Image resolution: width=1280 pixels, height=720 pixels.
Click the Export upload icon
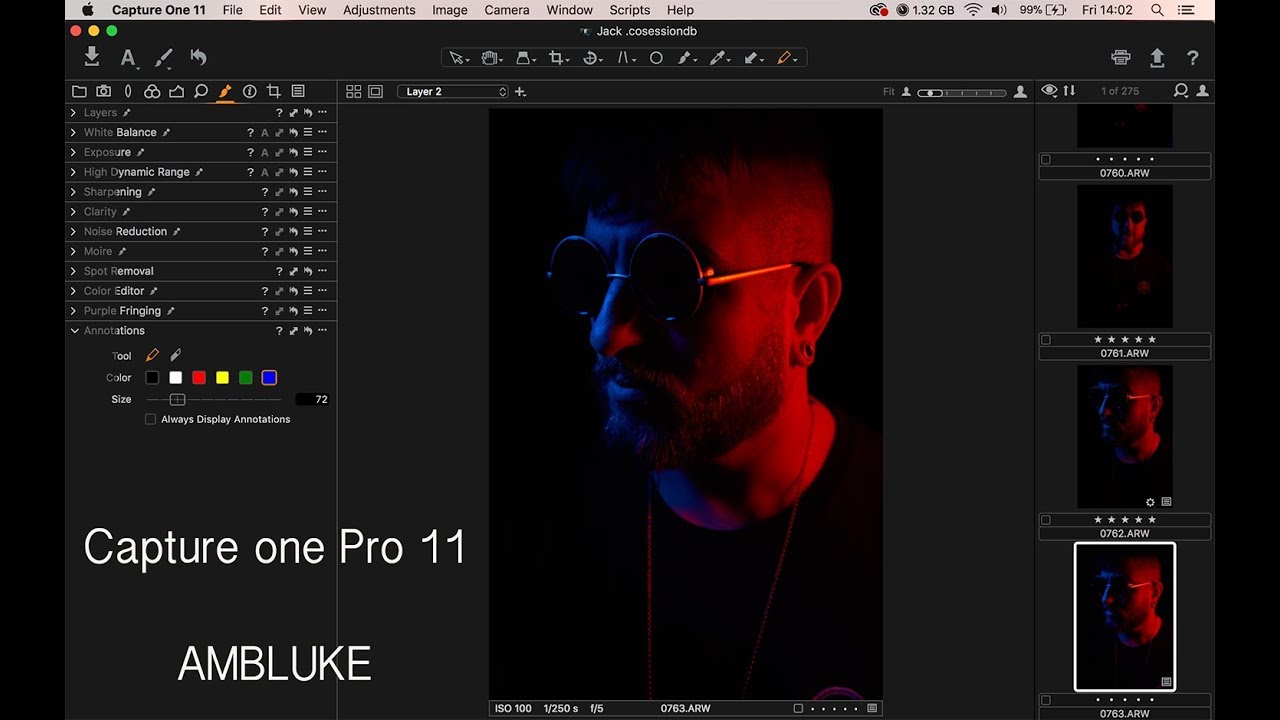[1157, 58]
